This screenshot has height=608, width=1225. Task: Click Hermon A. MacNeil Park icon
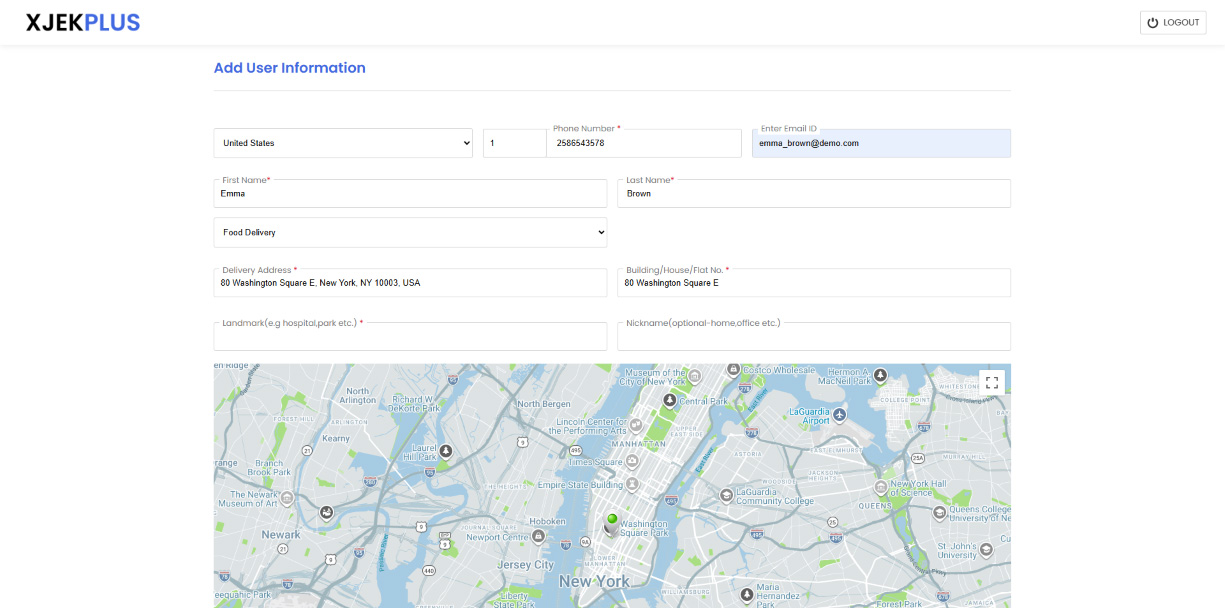click(880, 375)
